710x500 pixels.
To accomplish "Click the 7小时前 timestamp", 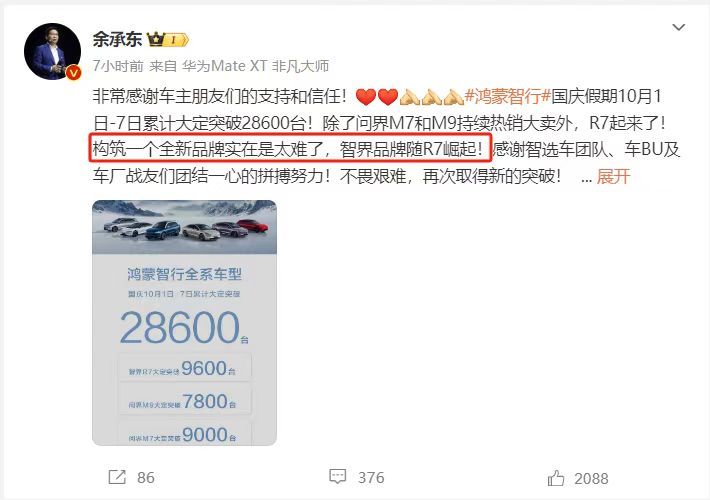I will 118,66.
